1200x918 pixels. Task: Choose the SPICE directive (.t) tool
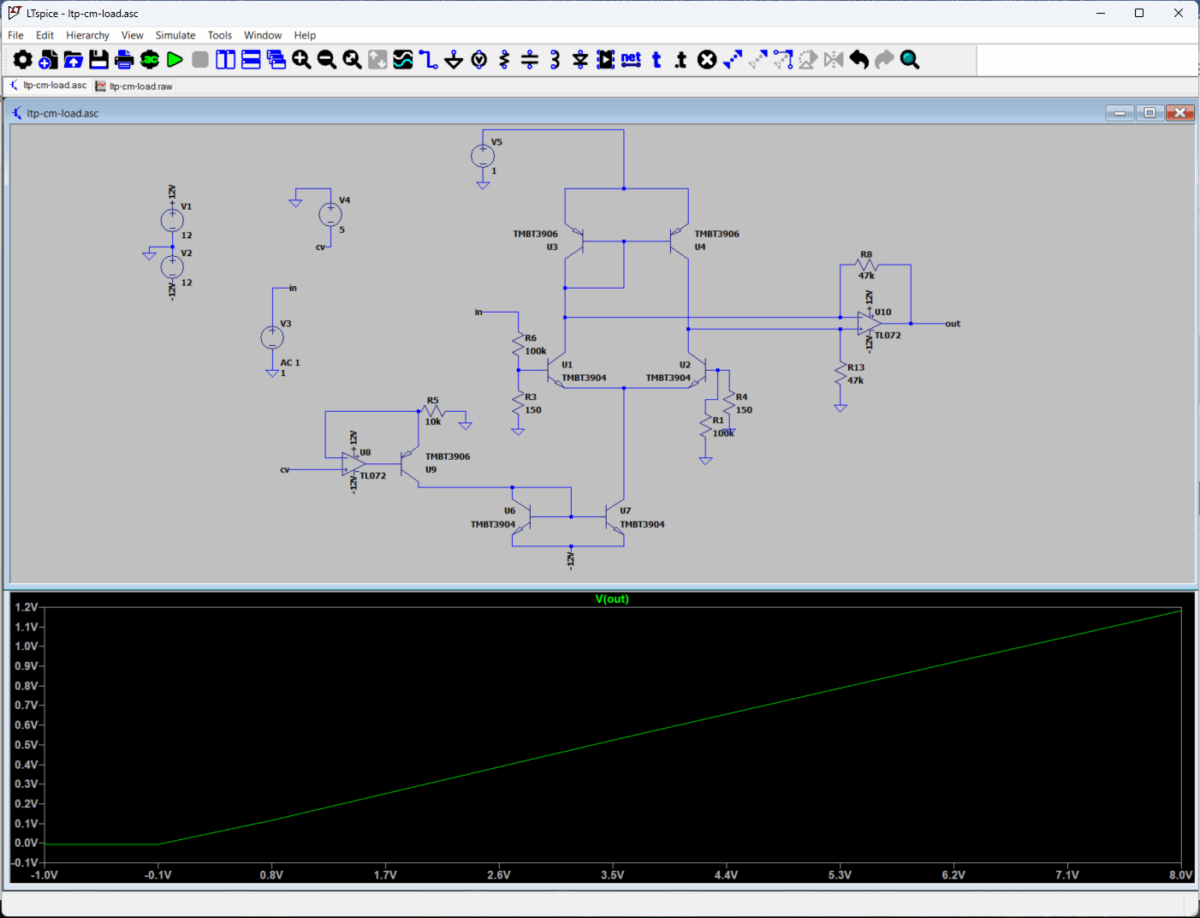(681, 60)
